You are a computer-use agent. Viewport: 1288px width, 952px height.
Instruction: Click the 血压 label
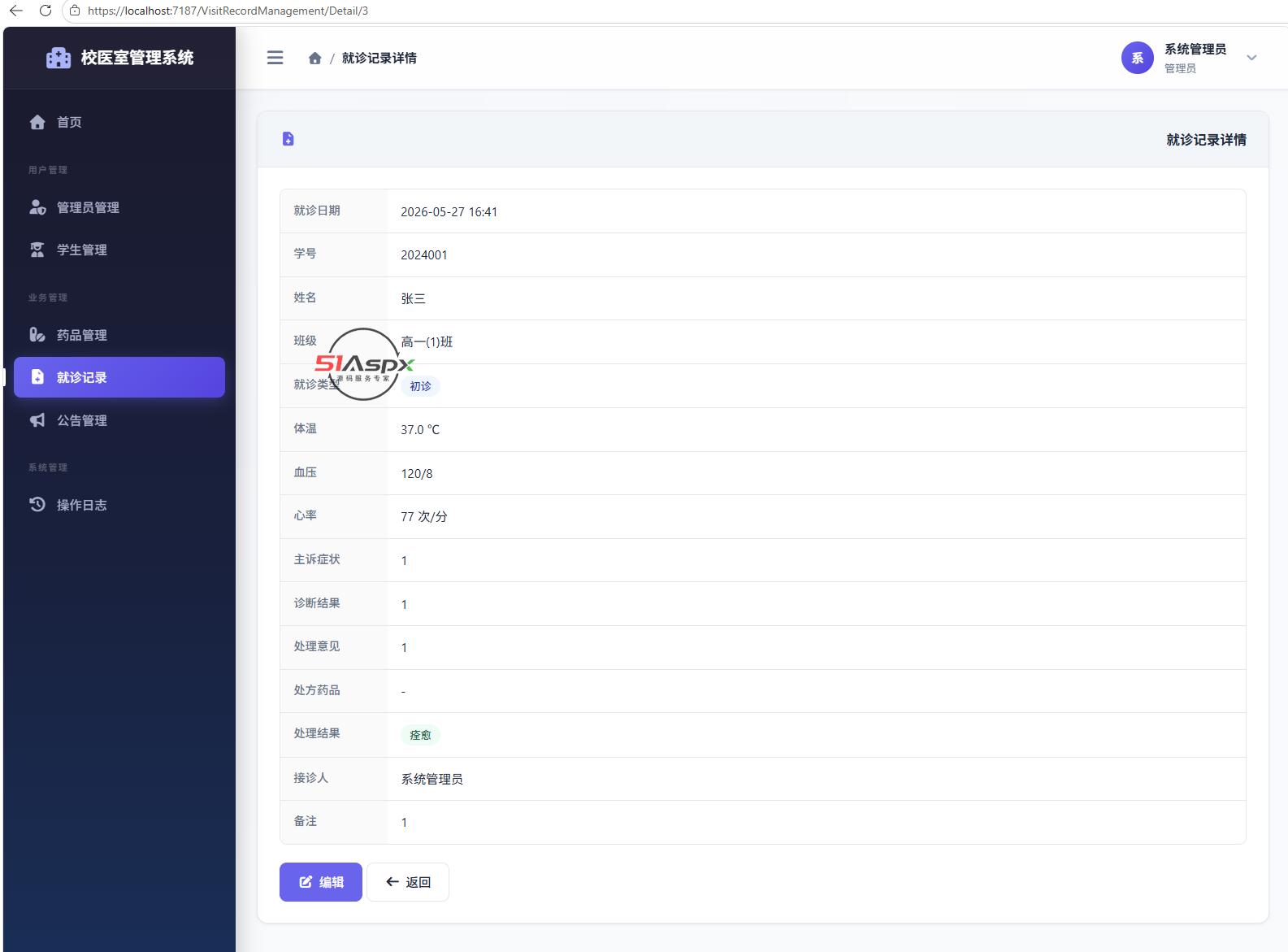pyautogui.click(x=305, y=472)
